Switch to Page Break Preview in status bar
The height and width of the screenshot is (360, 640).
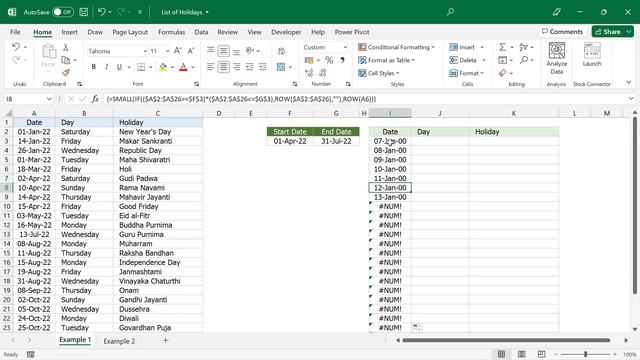click(541, 354)
